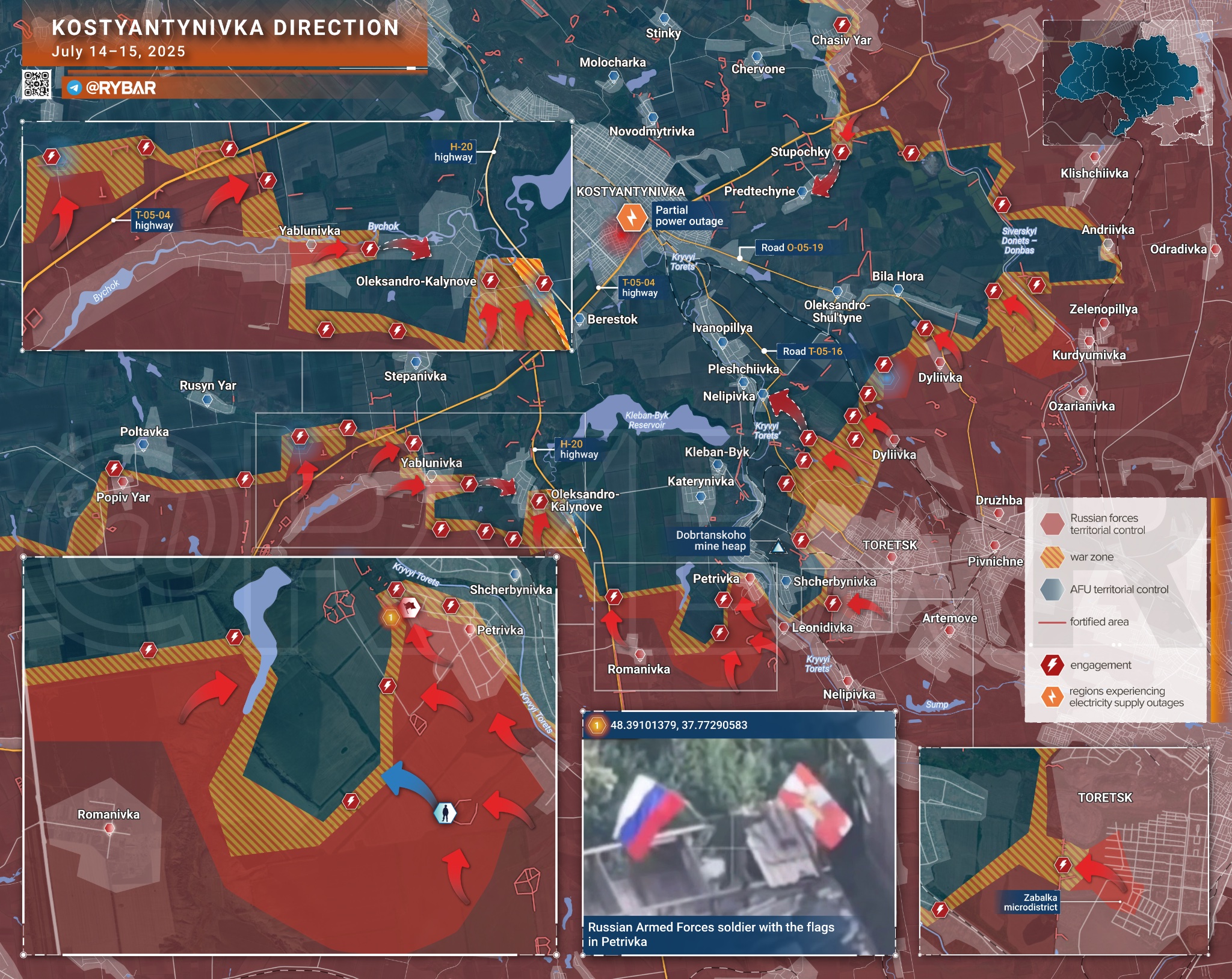The image size is (1232, 979).
Task: Click the war zone striped legend swatch
Action: point(1052,557)
